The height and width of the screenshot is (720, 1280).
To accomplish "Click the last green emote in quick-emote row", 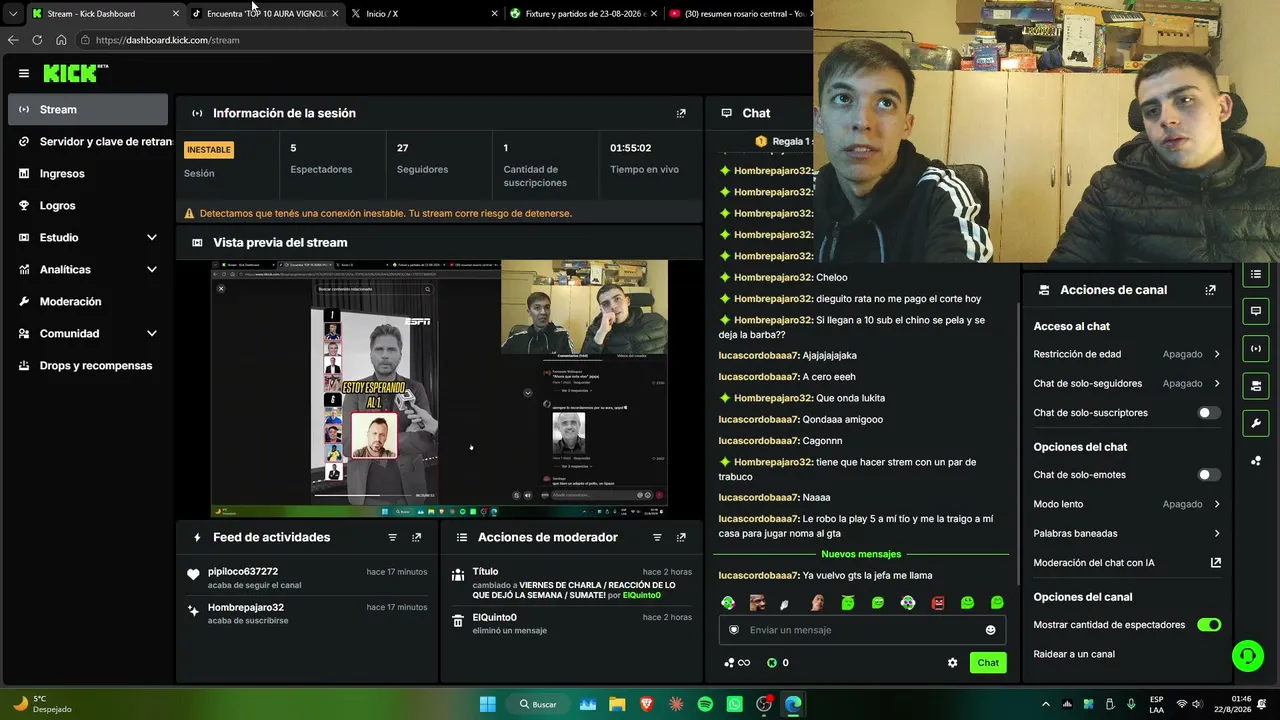I will [x=997, y=603].
